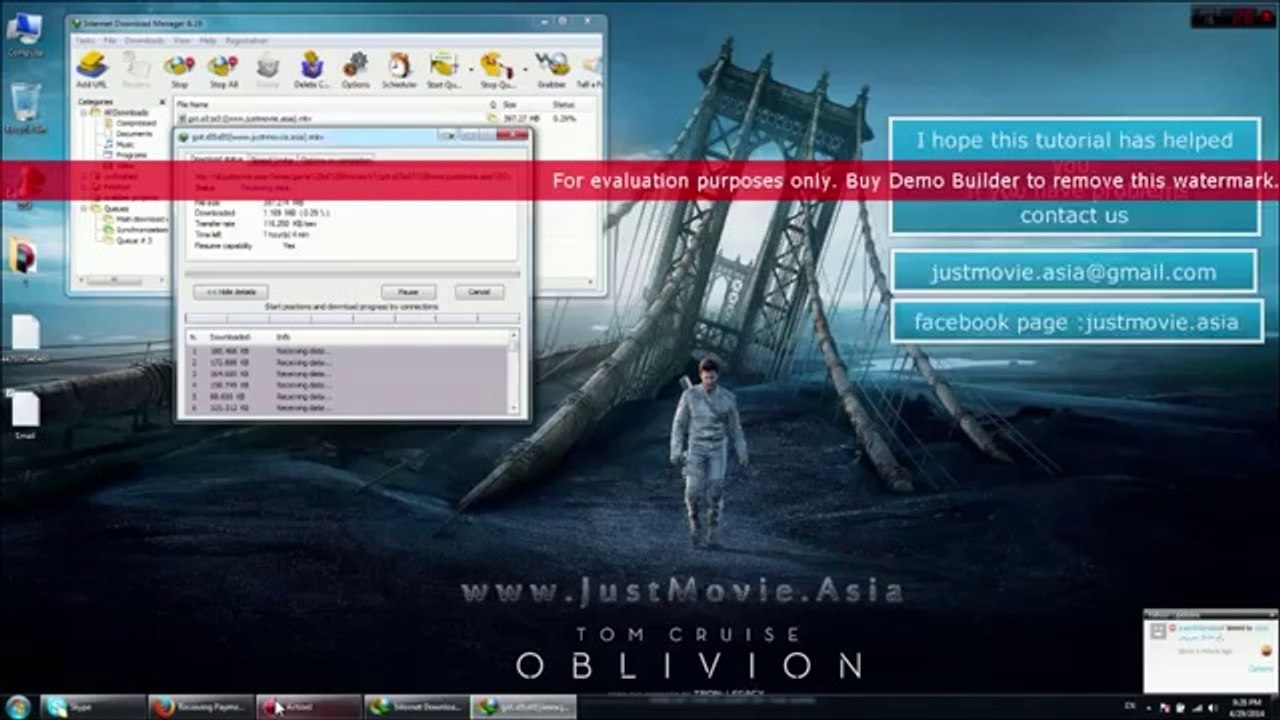This screenshot has height=720, width=1280.
Task: Click the greyed-out Delete toolbar icon
Action: [x=267, y=71]
